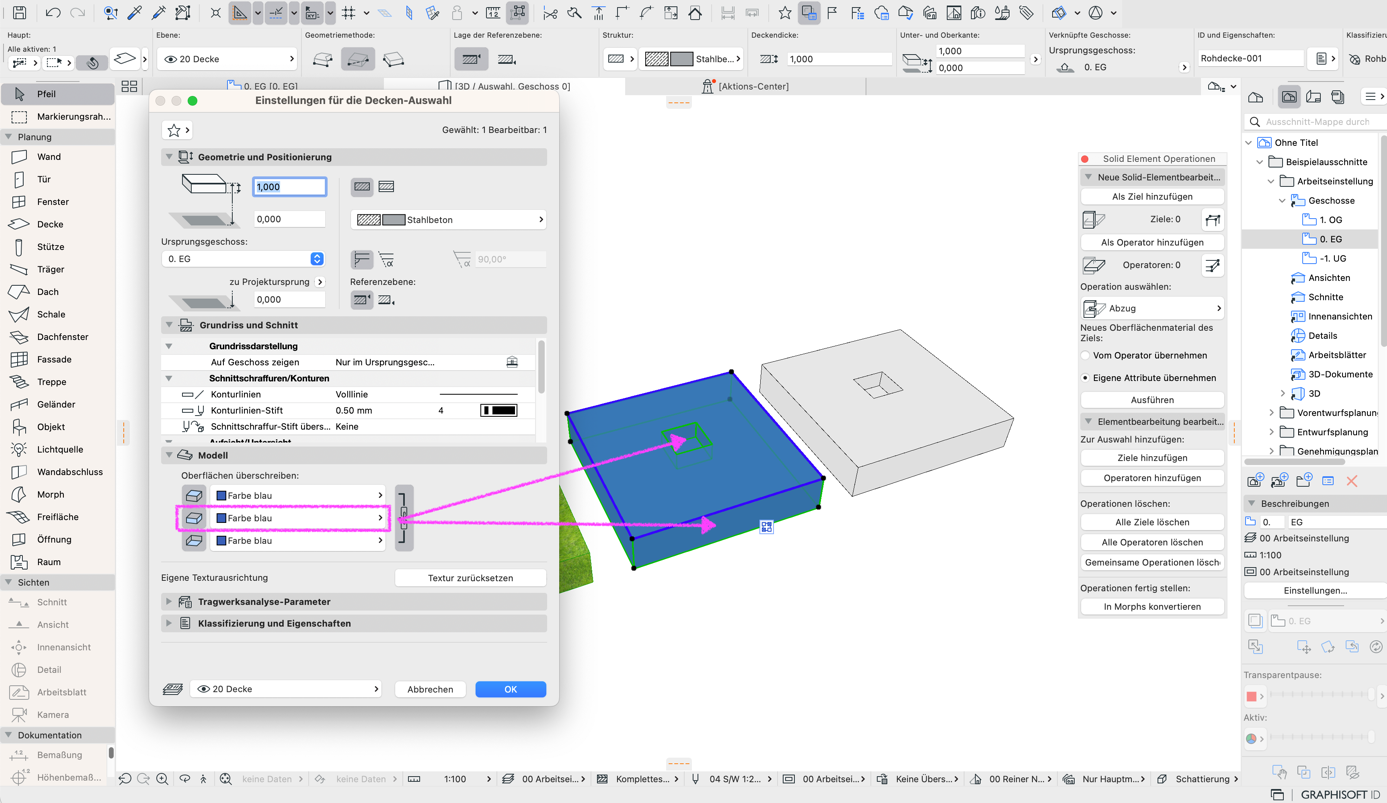This screenshot has width=1387, height=803.
Task: Open the Abzug operation dropdown
Action: pyautogui.click(x=1152, y=308)
